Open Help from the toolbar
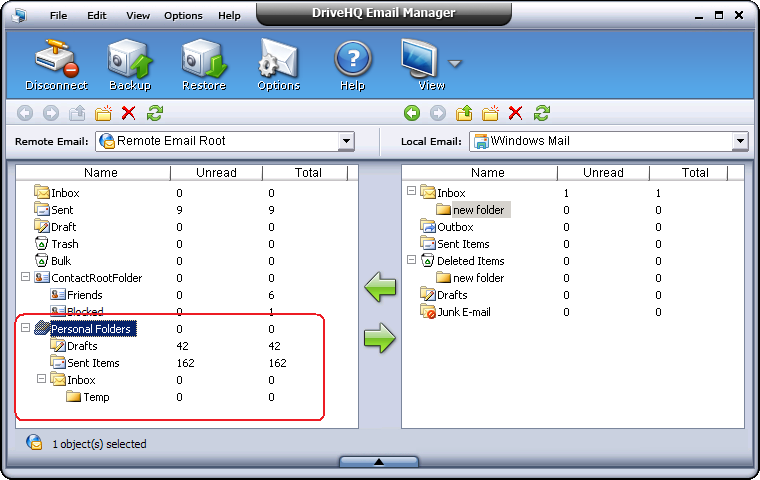Viewport: 760px width, 480px height. point(352,60)
